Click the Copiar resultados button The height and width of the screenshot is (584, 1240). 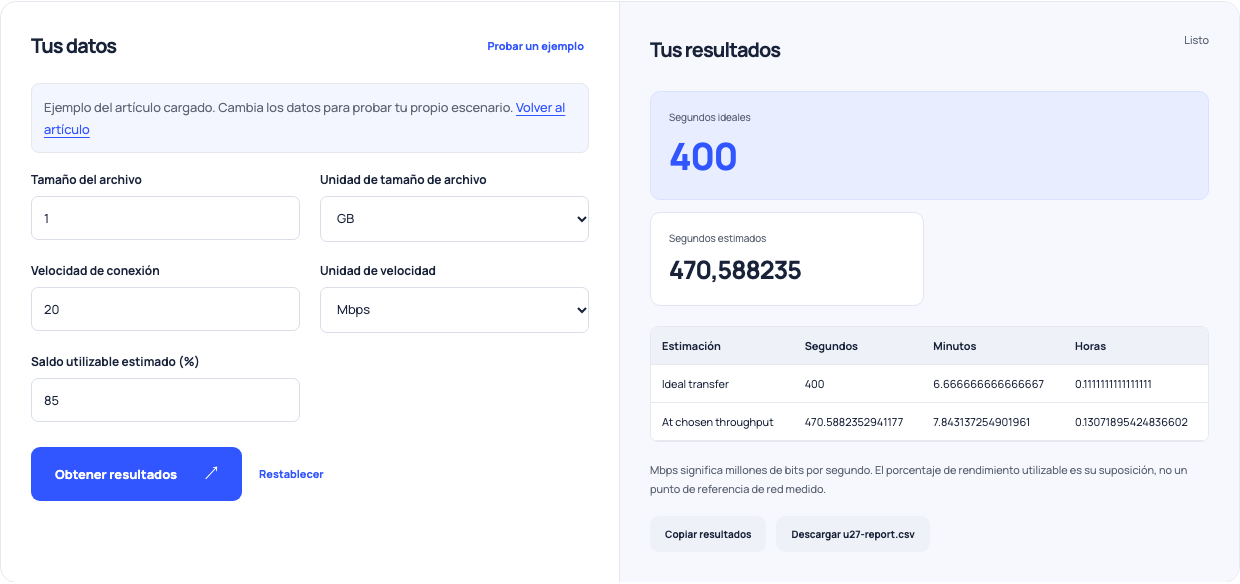pos(708,534)
